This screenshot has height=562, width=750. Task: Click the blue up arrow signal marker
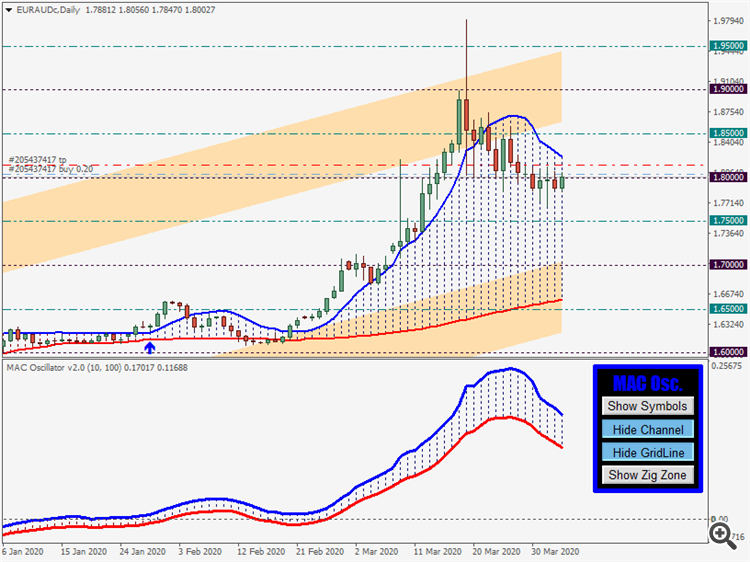(x=150, y=348)
